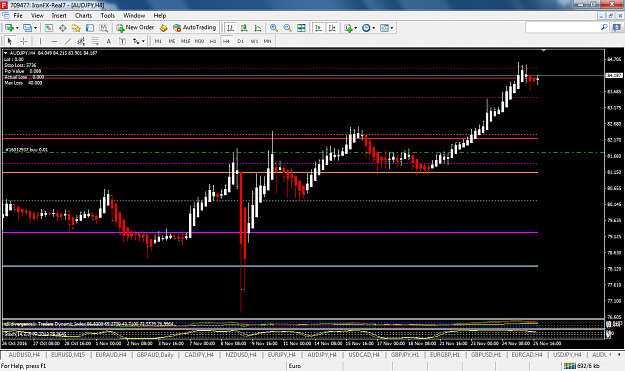Switch to M15 timeframe
Screen dimensions: 625x371
(x=185, y=41)
